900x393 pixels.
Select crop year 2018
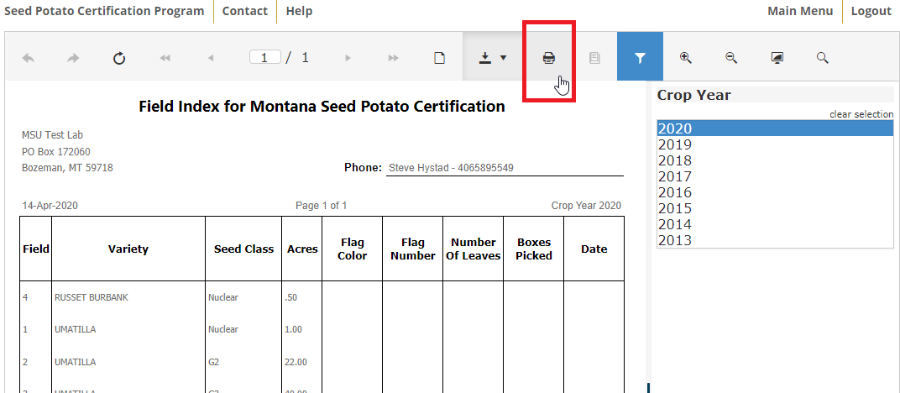point(775,161)
